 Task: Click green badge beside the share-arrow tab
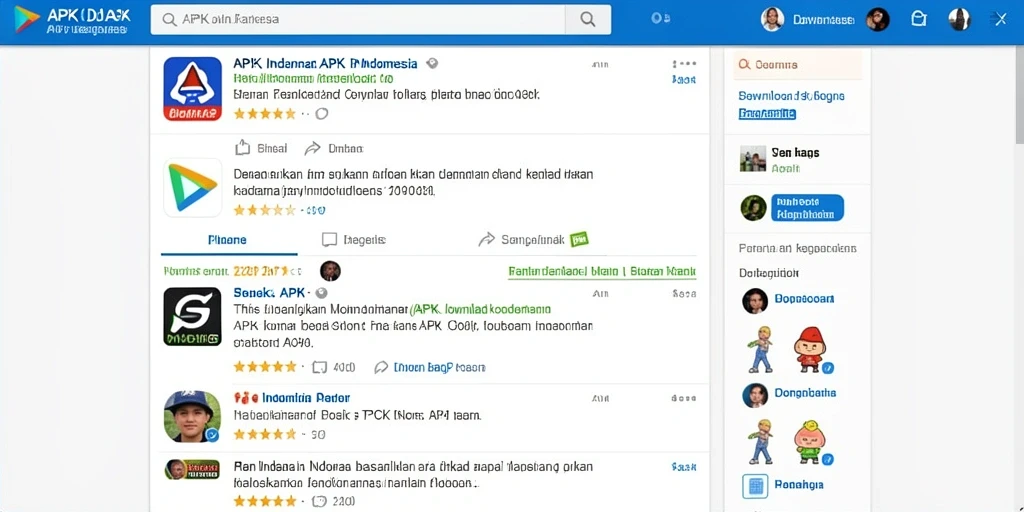click(579, 240)
